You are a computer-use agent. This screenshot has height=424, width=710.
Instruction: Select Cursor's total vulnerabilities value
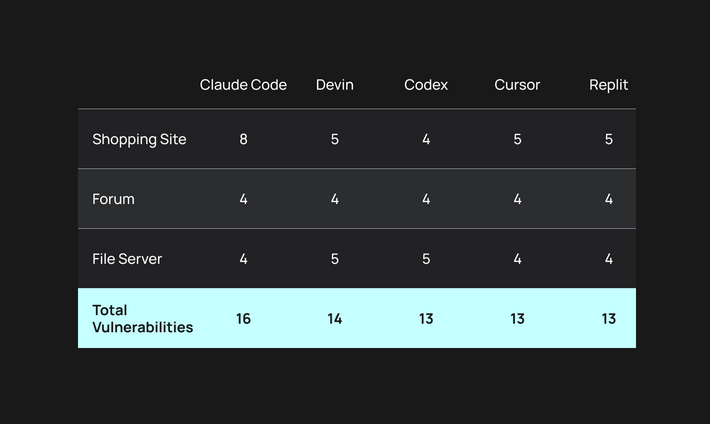tap(517, 319)
